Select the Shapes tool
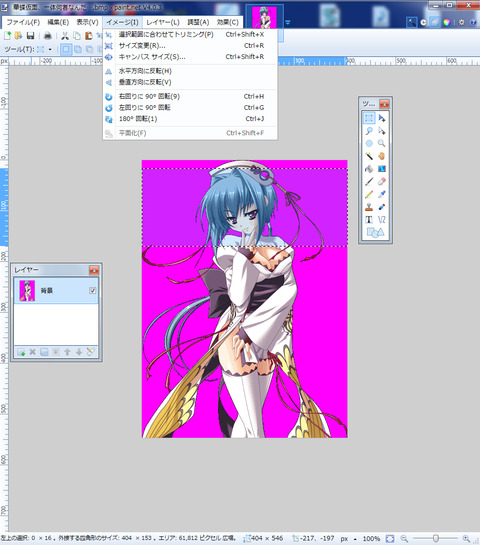This screenshot has width=480, height=545. coord(375,232)
